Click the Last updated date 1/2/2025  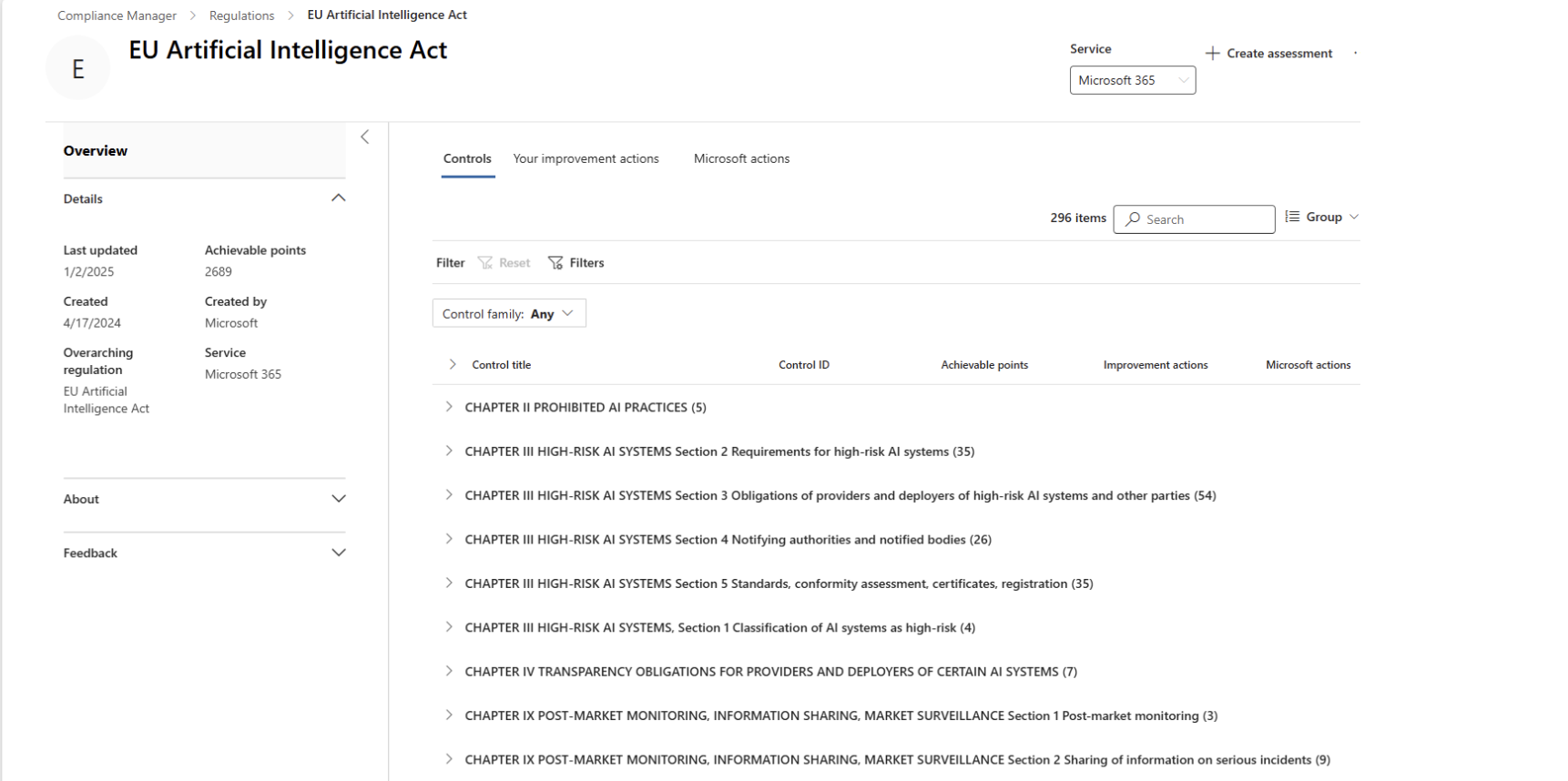click(88, 272)
